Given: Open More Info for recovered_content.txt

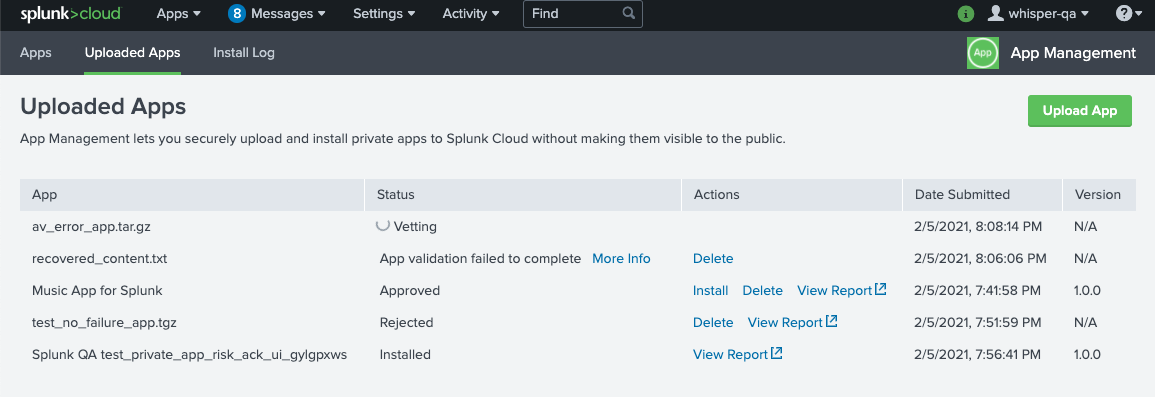Looking at the screenshot, I should (621, 259).
